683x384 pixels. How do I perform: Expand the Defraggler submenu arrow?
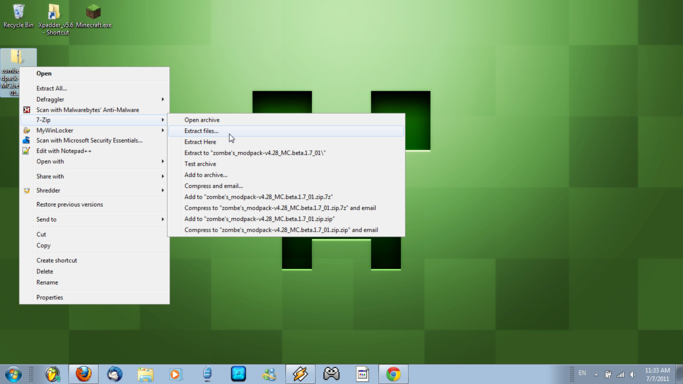[162, 99]
